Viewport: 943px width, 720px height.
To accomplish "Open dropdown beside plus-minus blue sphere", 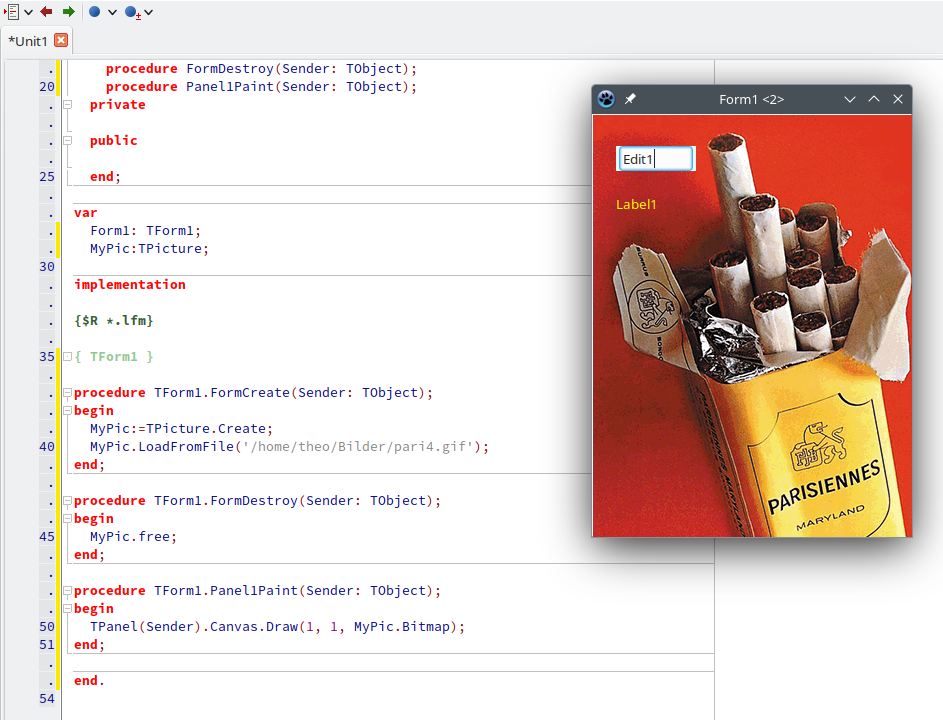I will 149,12.
